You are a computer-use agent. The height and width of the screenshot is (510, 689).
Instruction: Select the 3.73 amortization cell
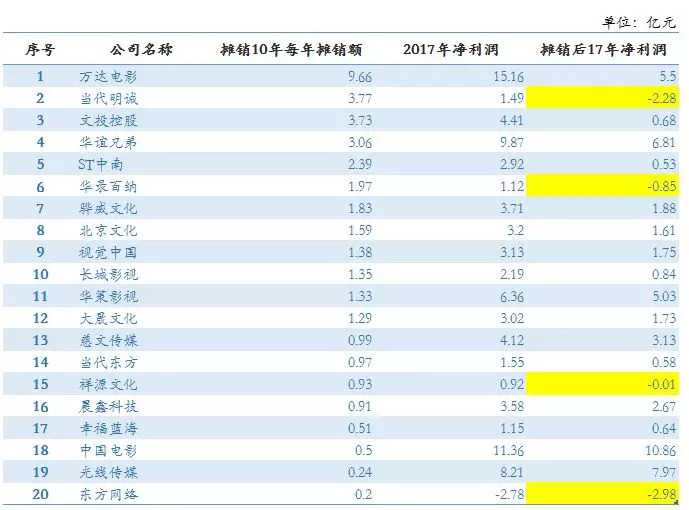pyautogui.click(x=360, y=120)
